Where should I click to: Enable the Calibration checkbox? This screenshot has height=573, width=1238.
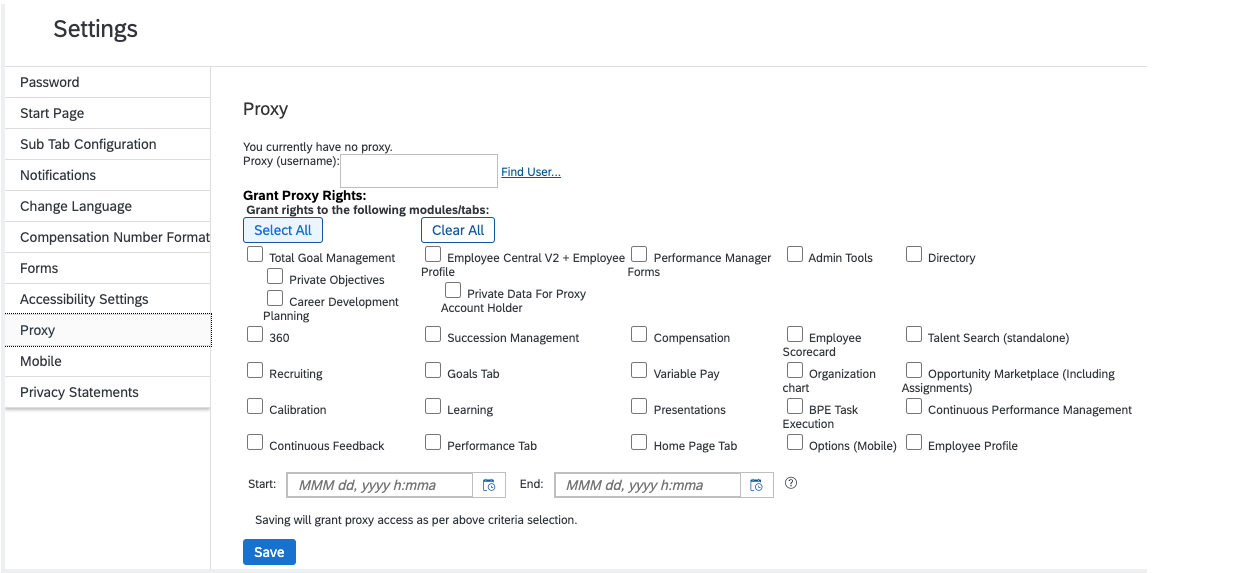click(x=255, y=407)
